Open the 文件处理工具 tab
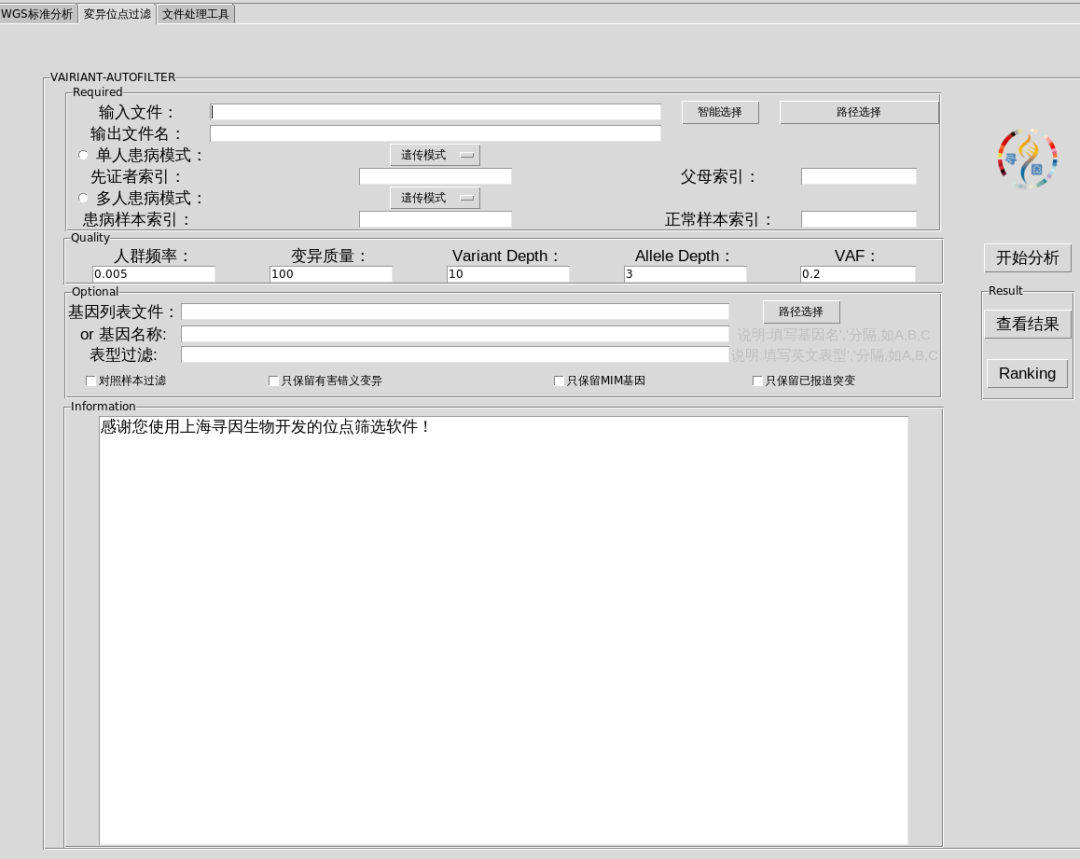Viewport: 1080px width, 859px height. pos(196,14)
